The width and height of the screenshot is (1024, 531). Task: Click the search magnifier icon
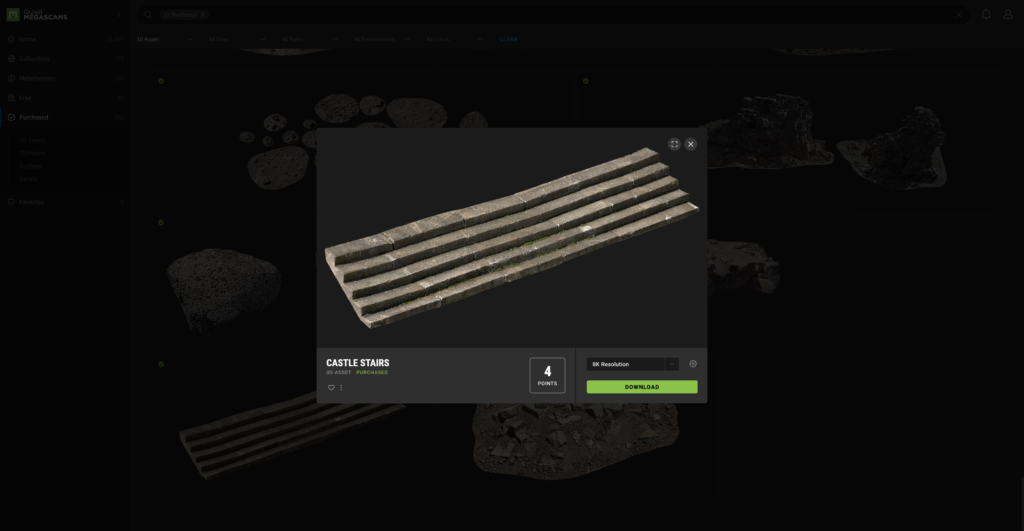pyautogui.click(x=148, y=14)
